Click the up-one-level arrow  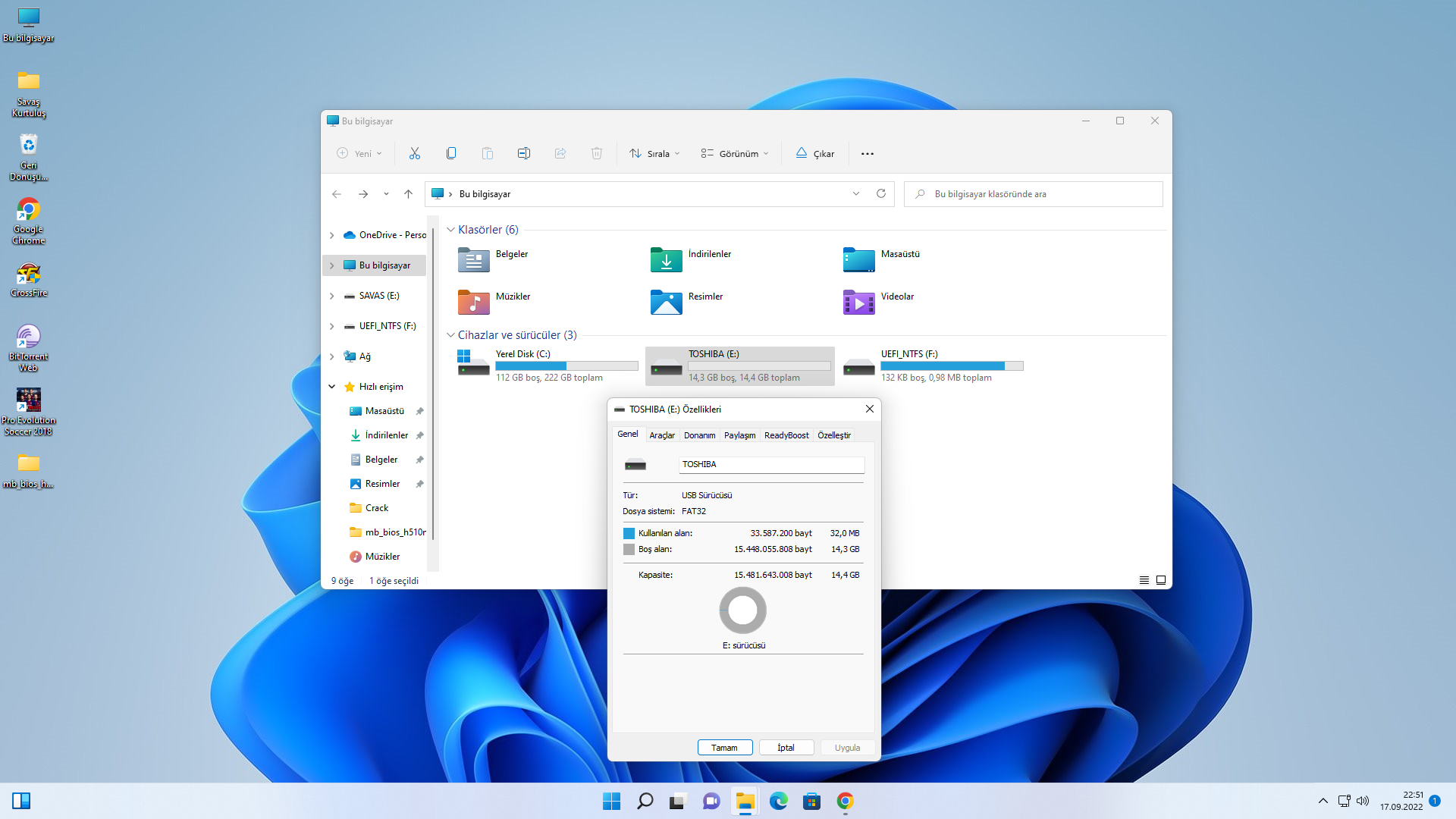pos(408,194)
